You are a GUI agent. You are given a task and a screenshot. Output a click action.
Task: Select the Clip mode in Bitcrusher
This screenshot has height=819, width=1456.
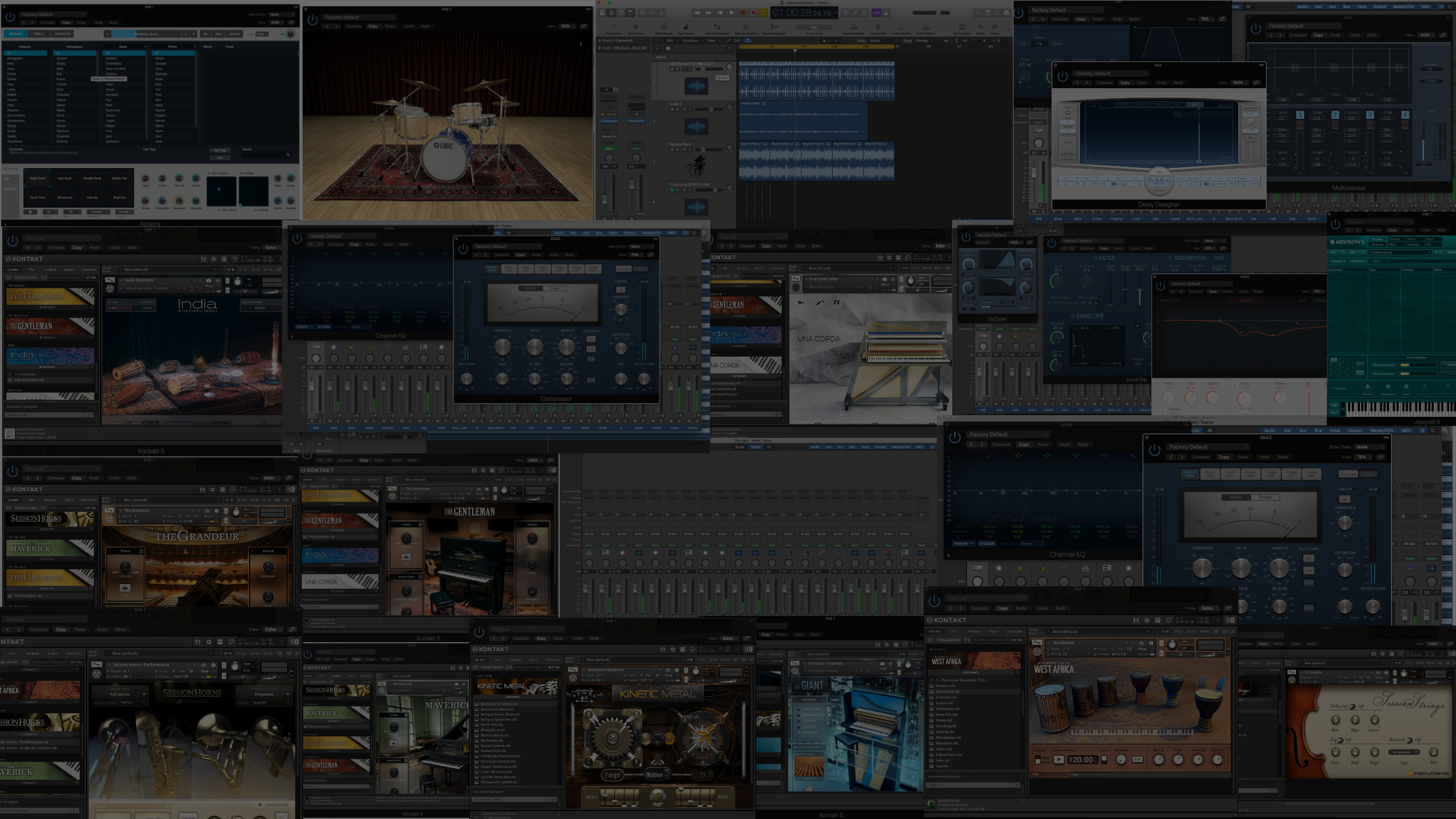coord(1039,44)
